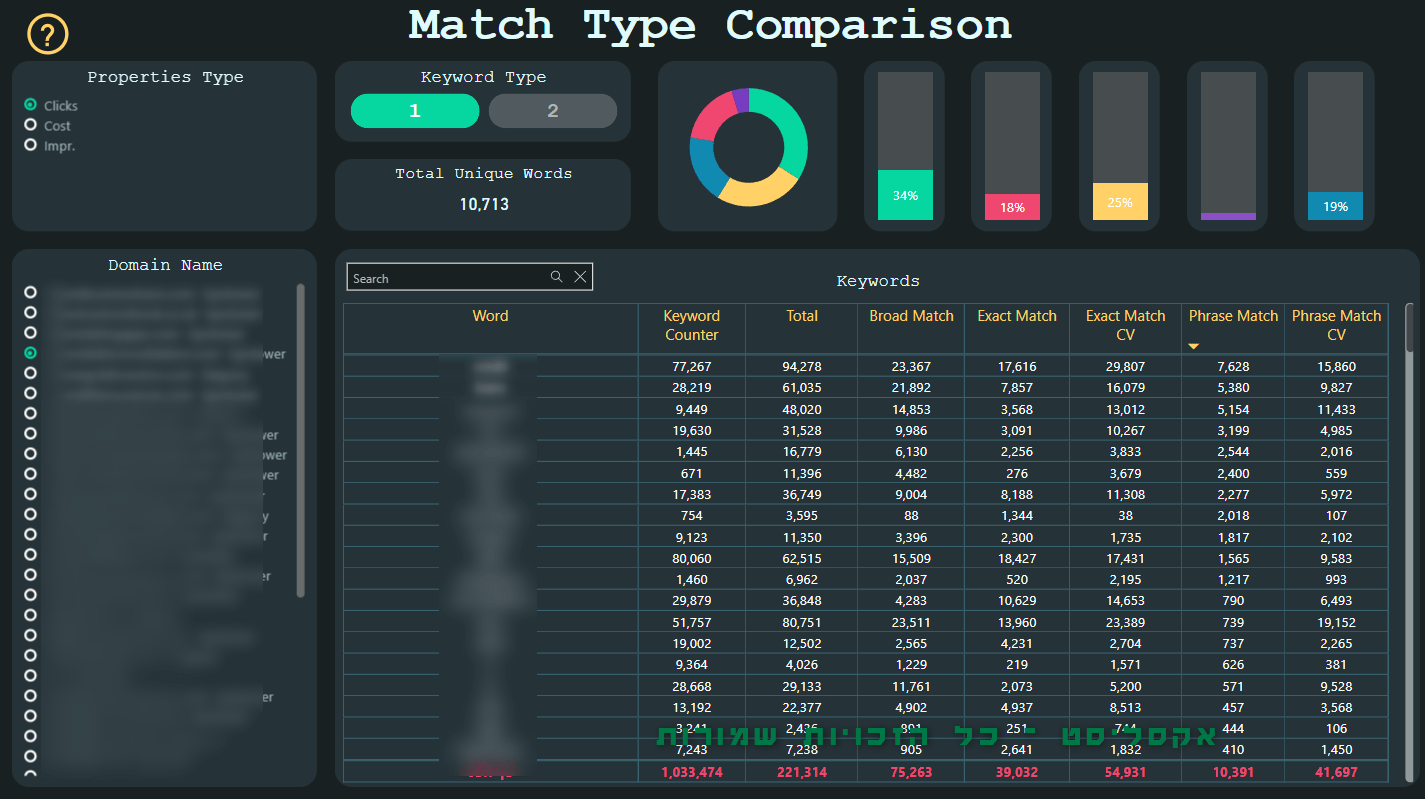Image resolution: width=1425 pixels, height=799 pixels.
Task: Click cell 48,020 in Total column
Action: click(x=802, y=409)
